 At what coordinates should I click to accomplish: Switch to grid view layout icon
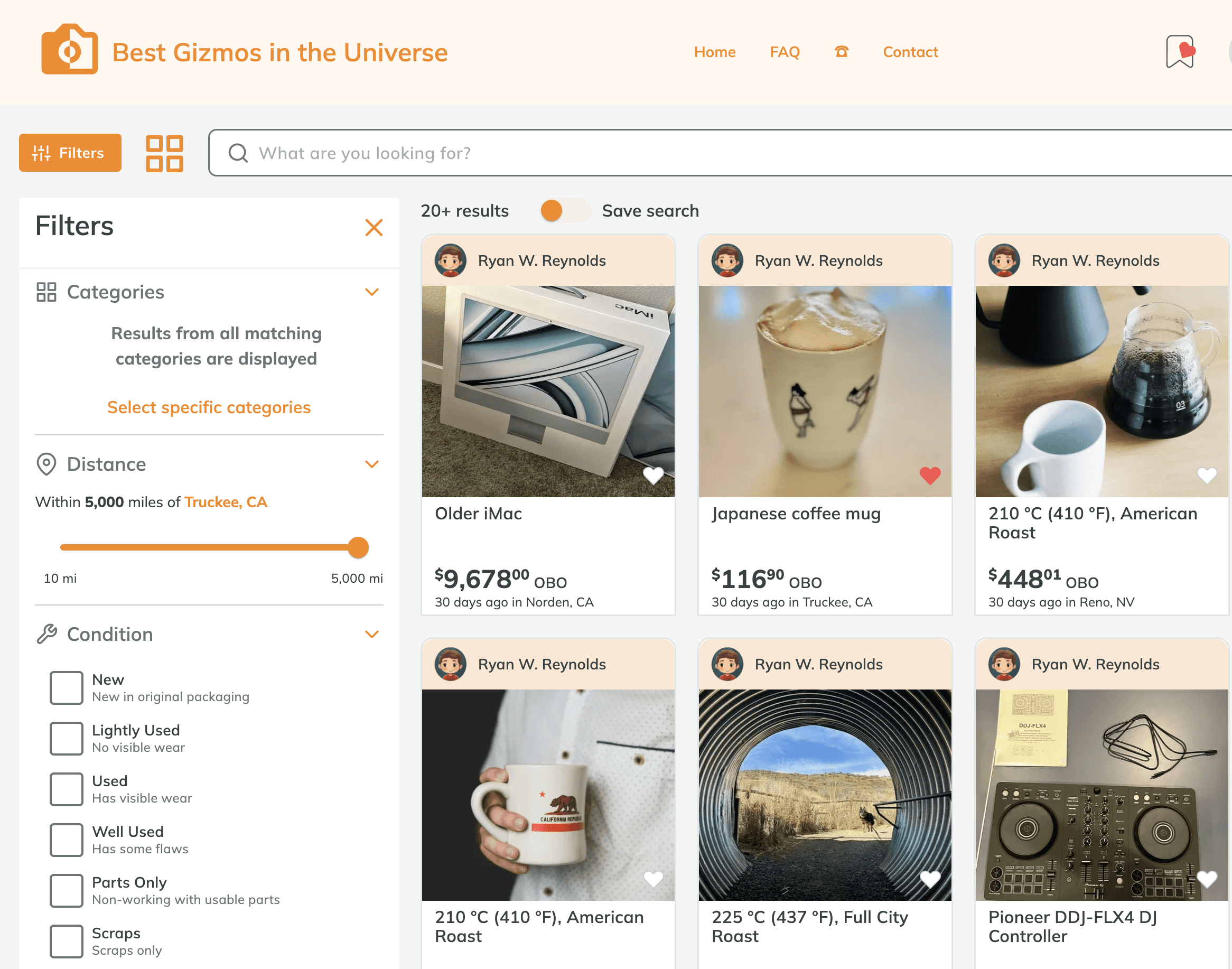(164, 153)
